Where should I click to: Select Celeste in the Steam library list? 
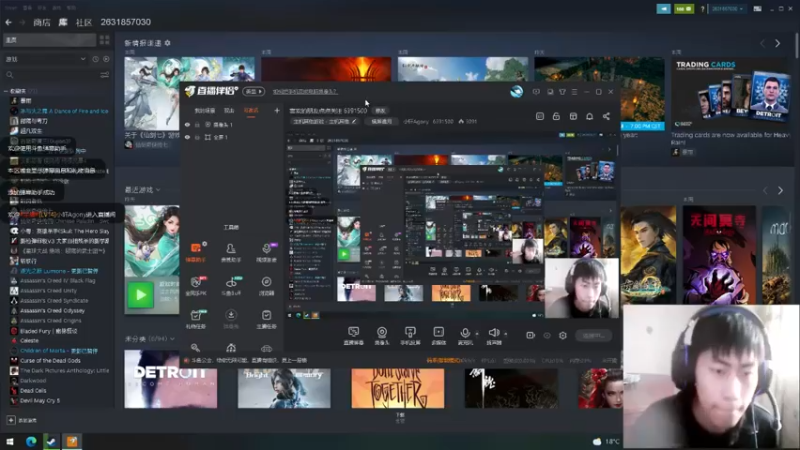(x=29, y=341)
